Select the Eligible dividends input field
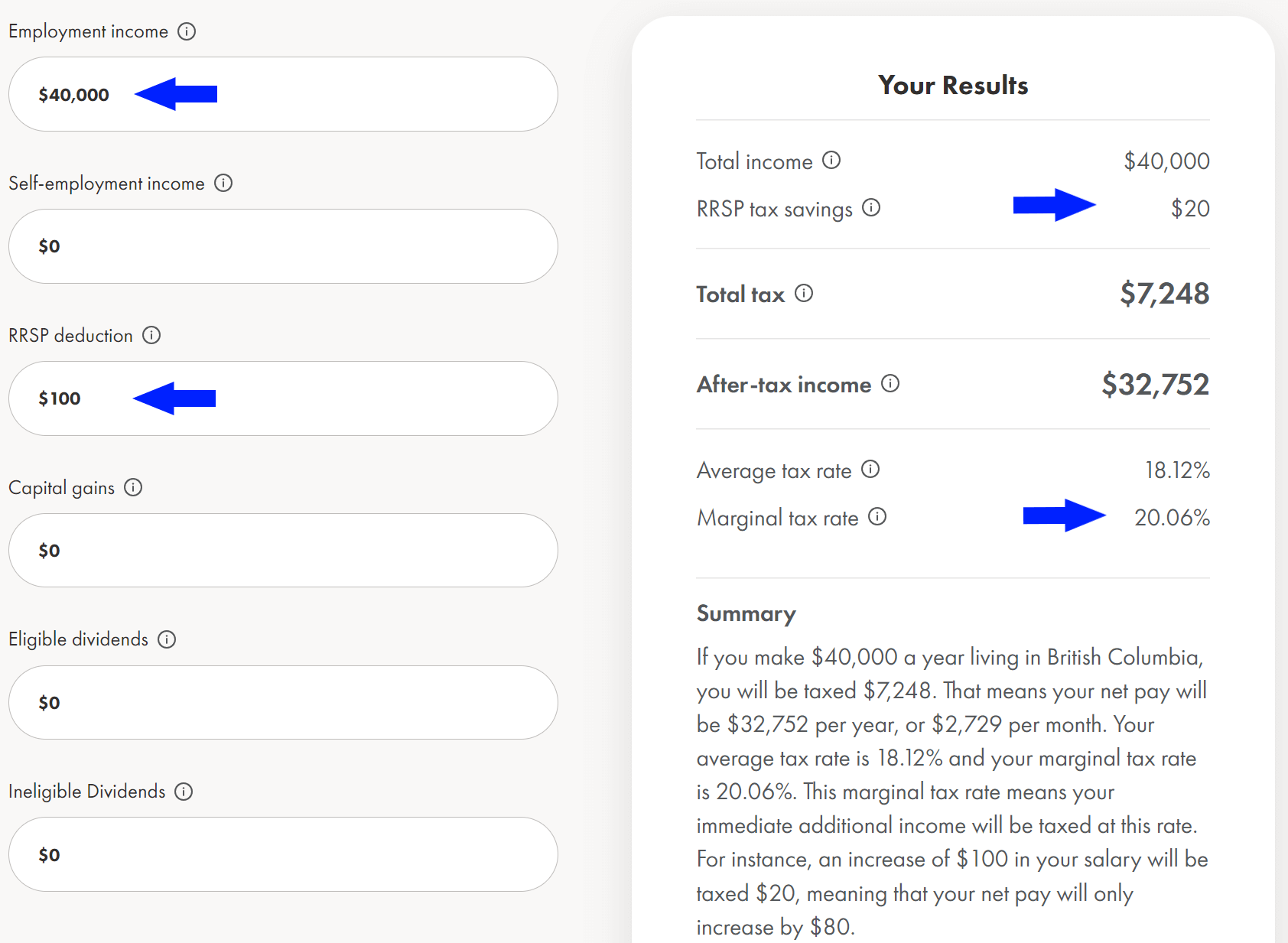 283,702
